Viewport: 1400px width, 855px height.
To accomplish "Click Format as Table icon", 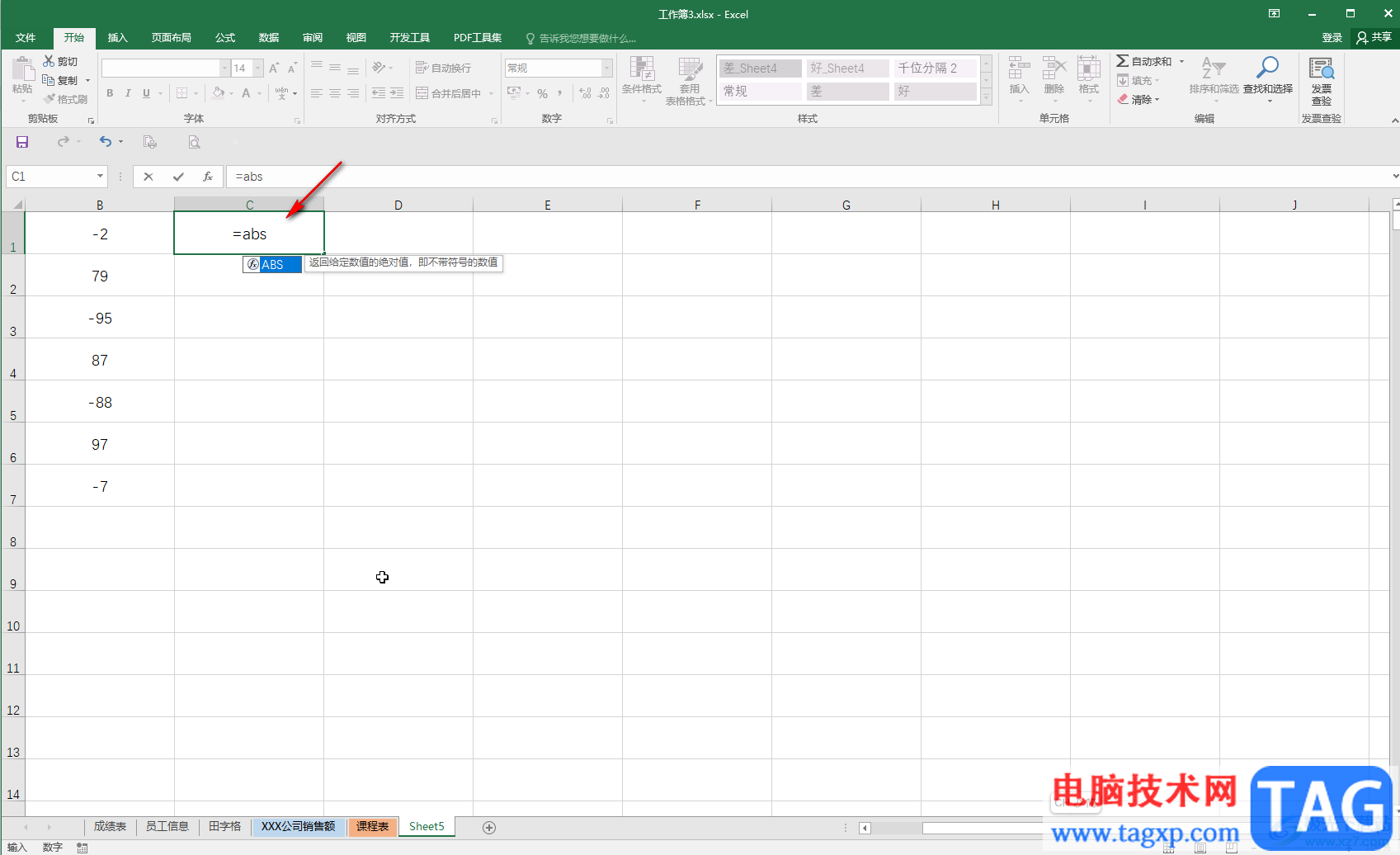I will 690,68.
